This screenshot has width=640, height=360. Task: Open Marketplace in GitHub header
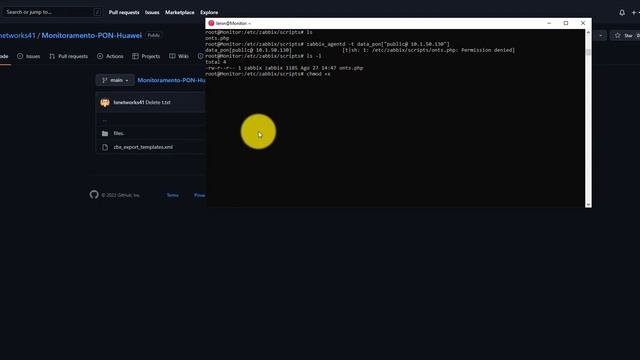[x=180, y=12]
